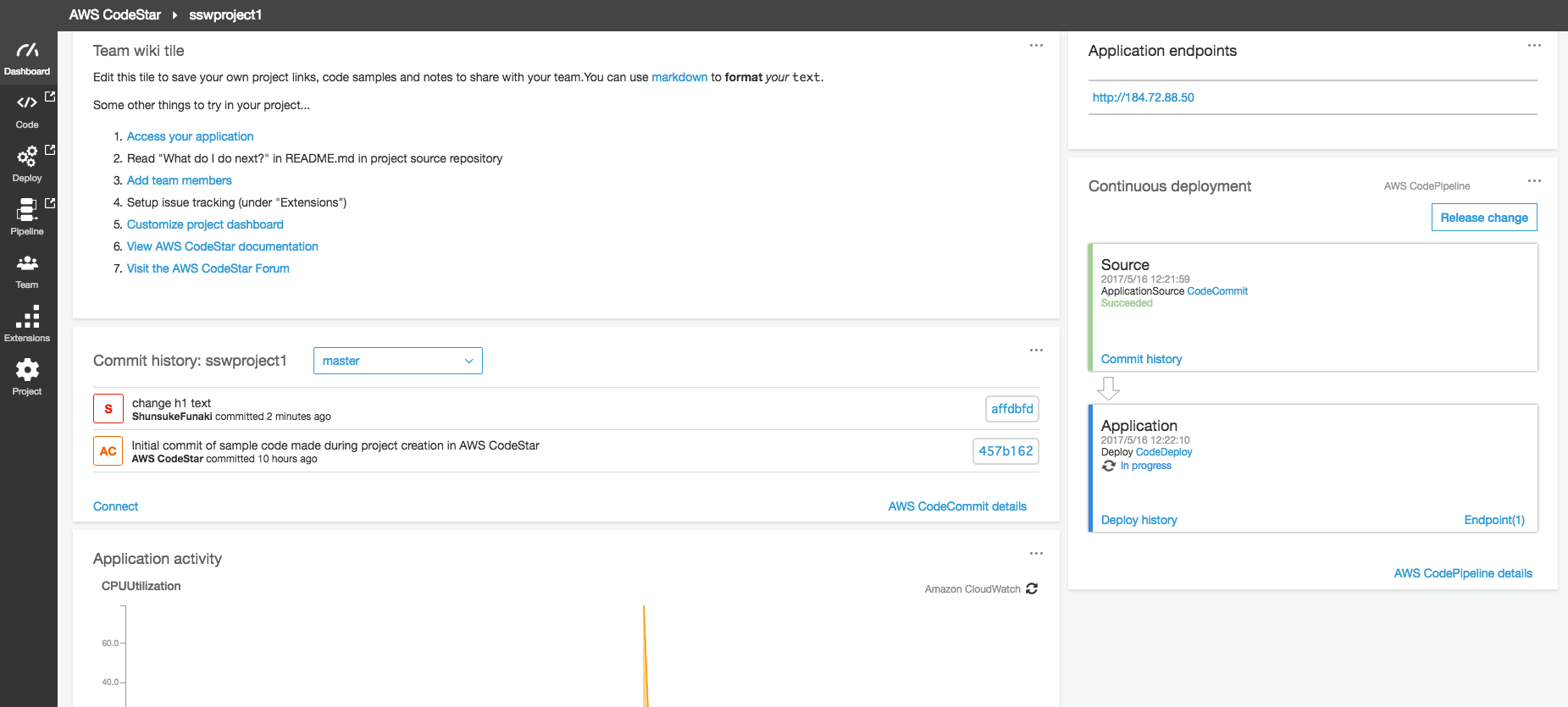The width and height of the screenshot is (1568, 707).
Task: Open Continuous deployment tile options menu
Action: click(x=1534, y=181)
